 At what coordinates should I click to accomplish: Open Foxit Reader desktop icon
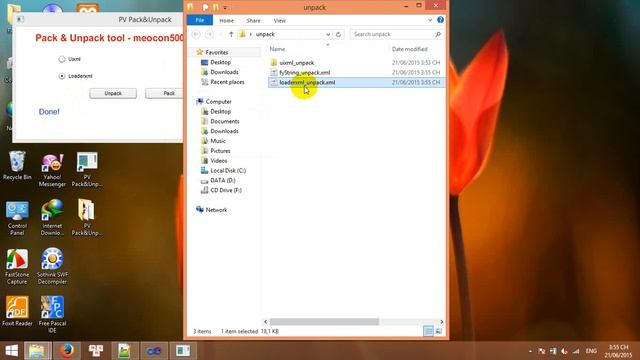[17, 311]
